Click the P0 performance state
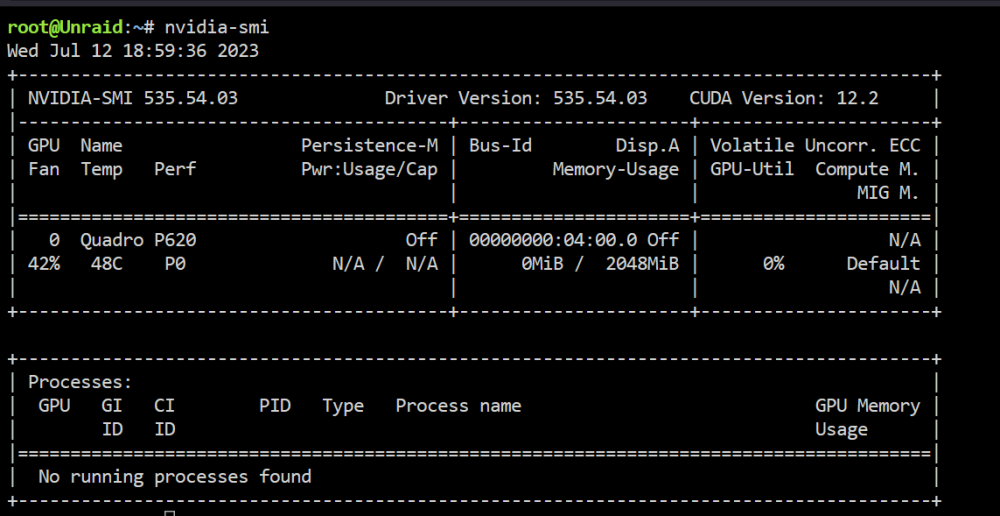The width and height of the screenshot is (1000, 516). click(175, 264)
